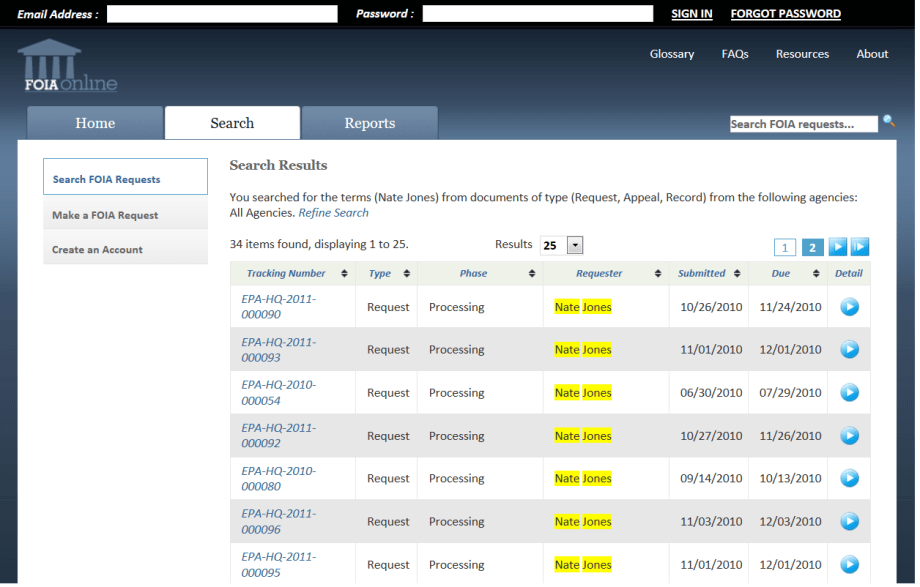Open detail arrow for EPA-HQ-2010-000080 row
This screenshot has height=587, width=920.
tap(849, 479)
